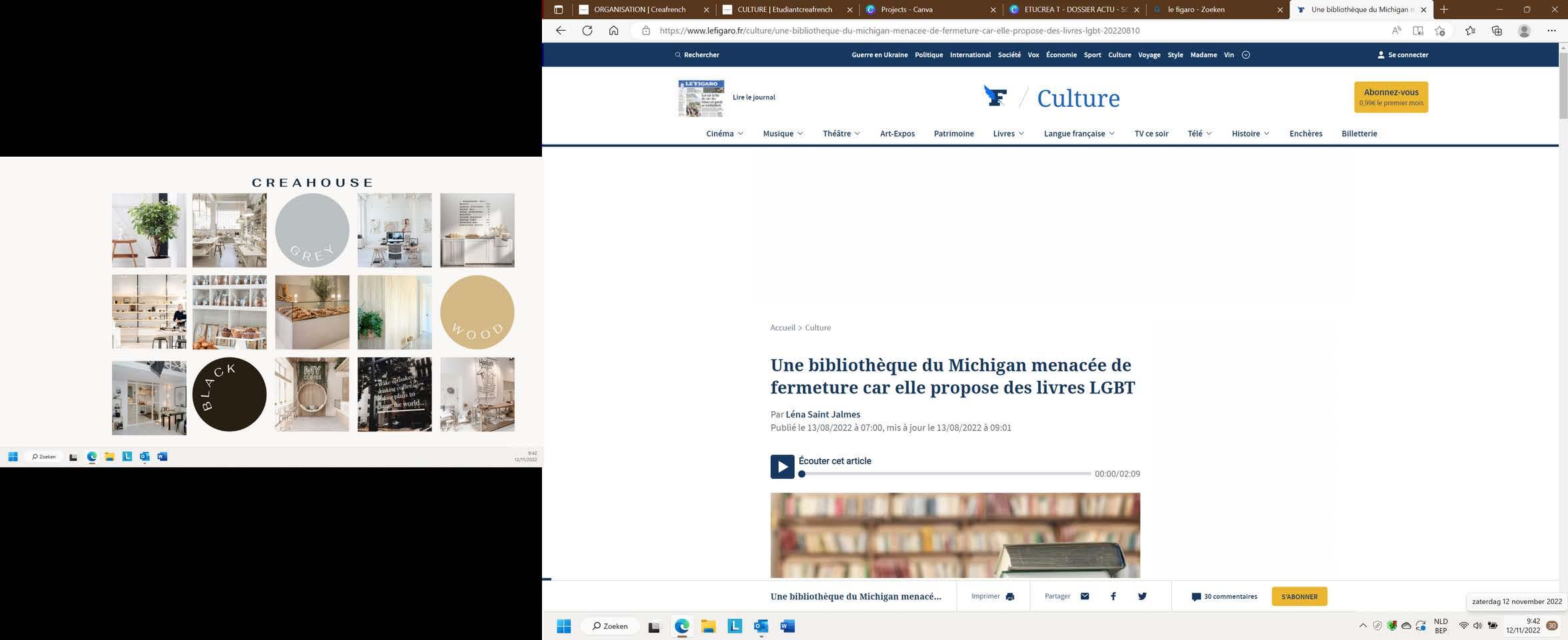Click the Le Figaro F logo

click(995, 96)
